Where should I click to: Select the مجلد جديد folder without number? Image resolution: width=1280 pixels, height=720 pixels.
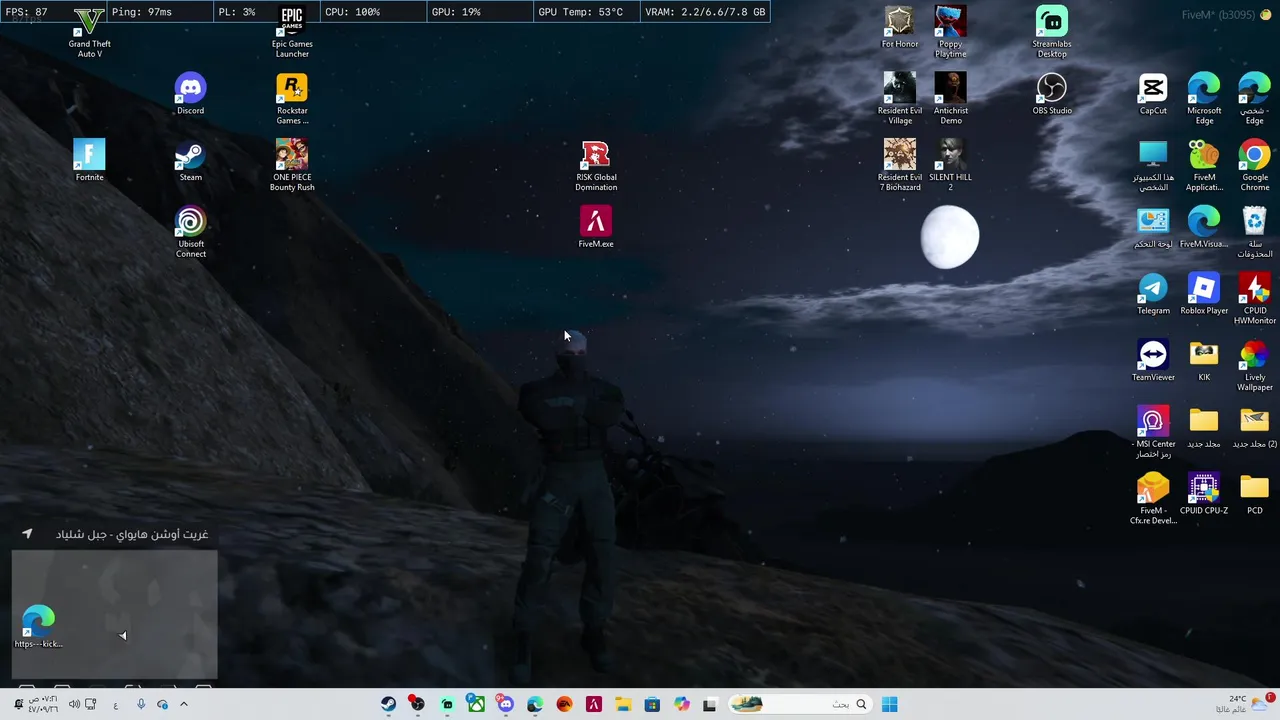pyautogui.click(x=1204, y=427)
